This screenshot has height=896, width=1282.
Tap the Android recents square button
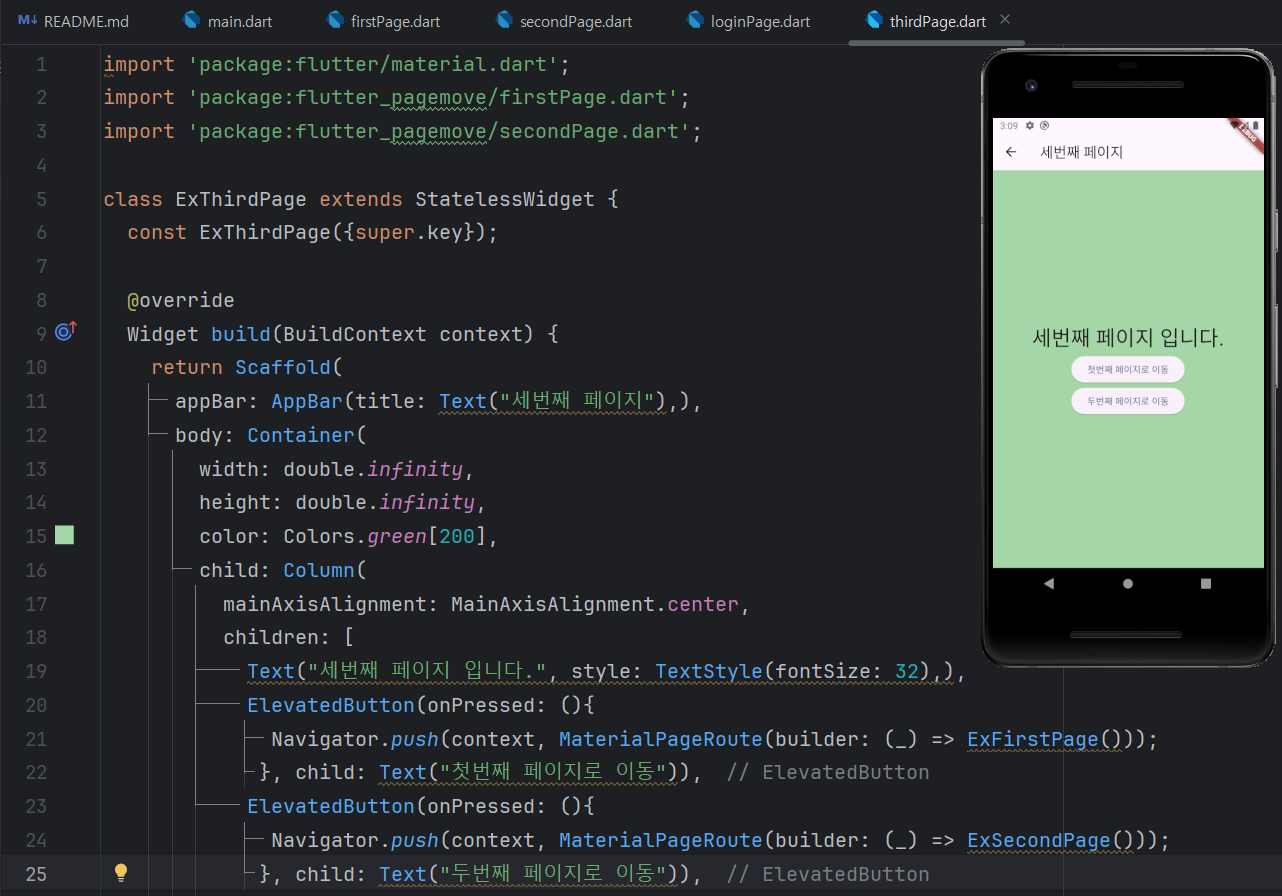point(1206,583)
